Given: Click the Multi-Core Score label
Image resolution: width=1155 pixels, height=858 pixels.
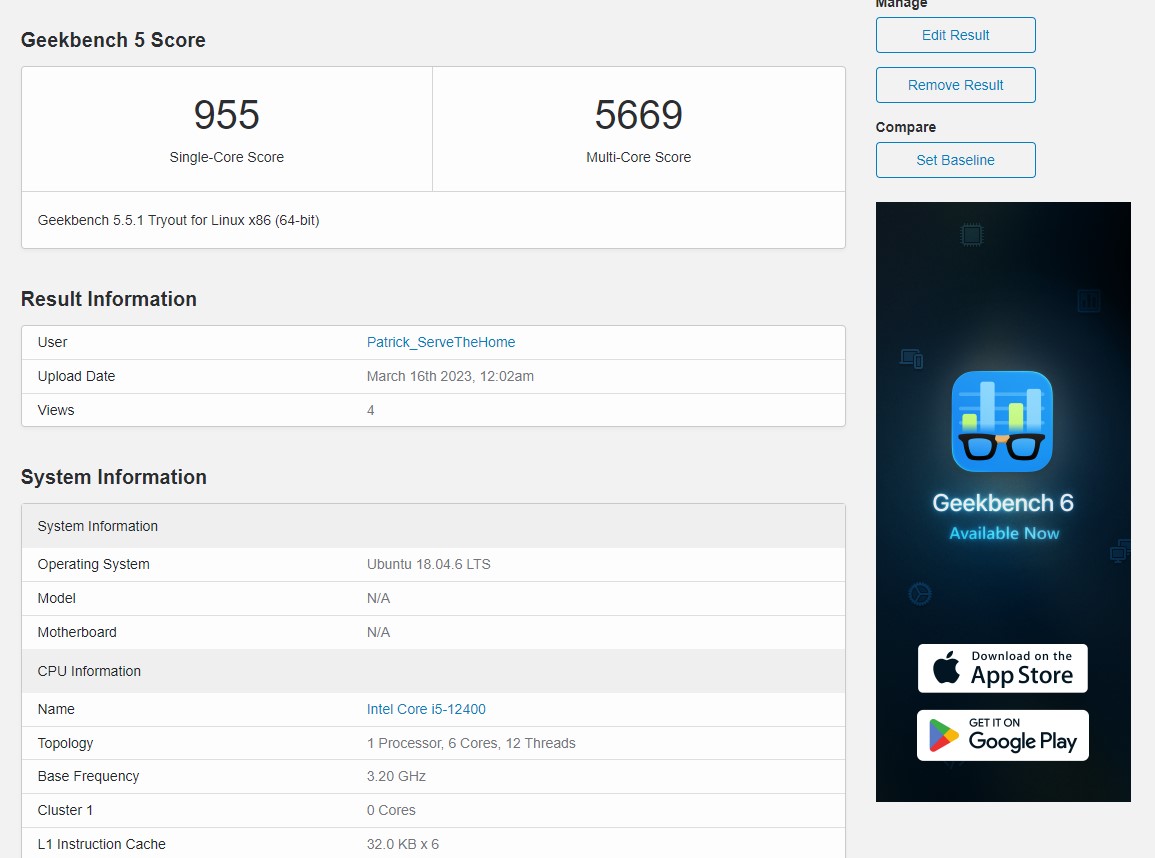Looking at the screenshot, I should (639, 158).
